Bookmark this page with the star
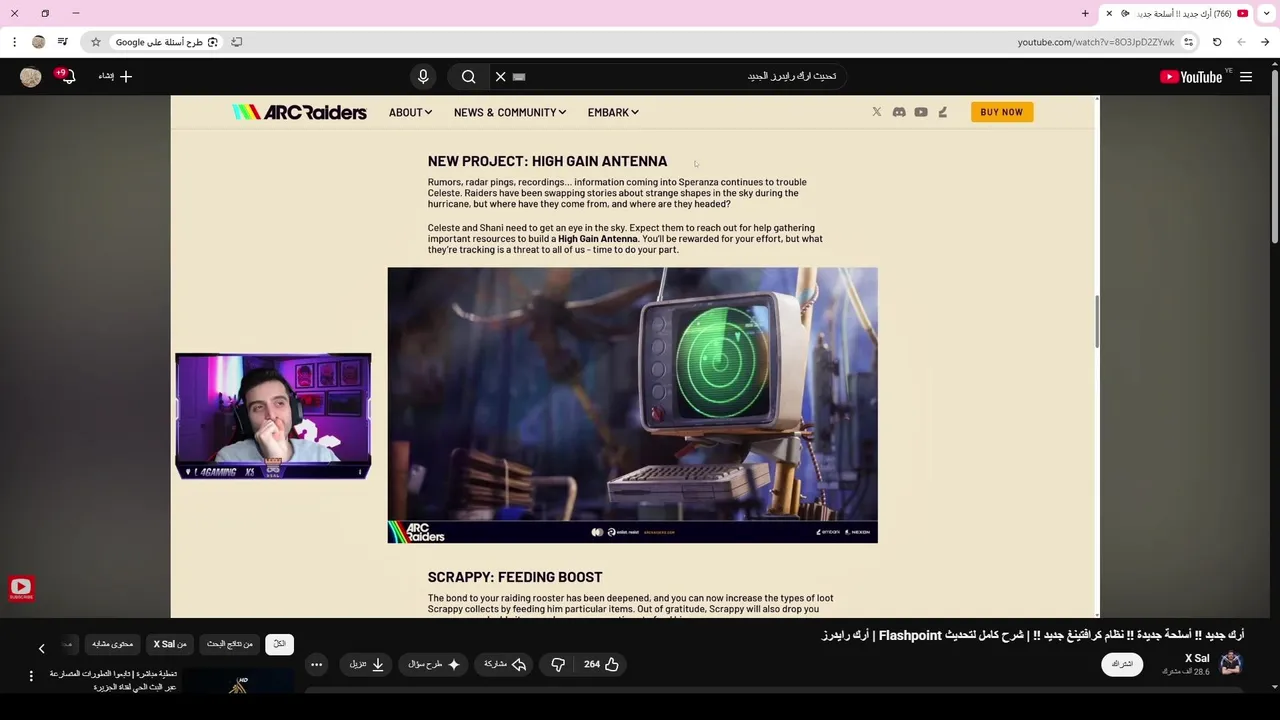This screenshot has height=720, width=1280. (96, 42)
